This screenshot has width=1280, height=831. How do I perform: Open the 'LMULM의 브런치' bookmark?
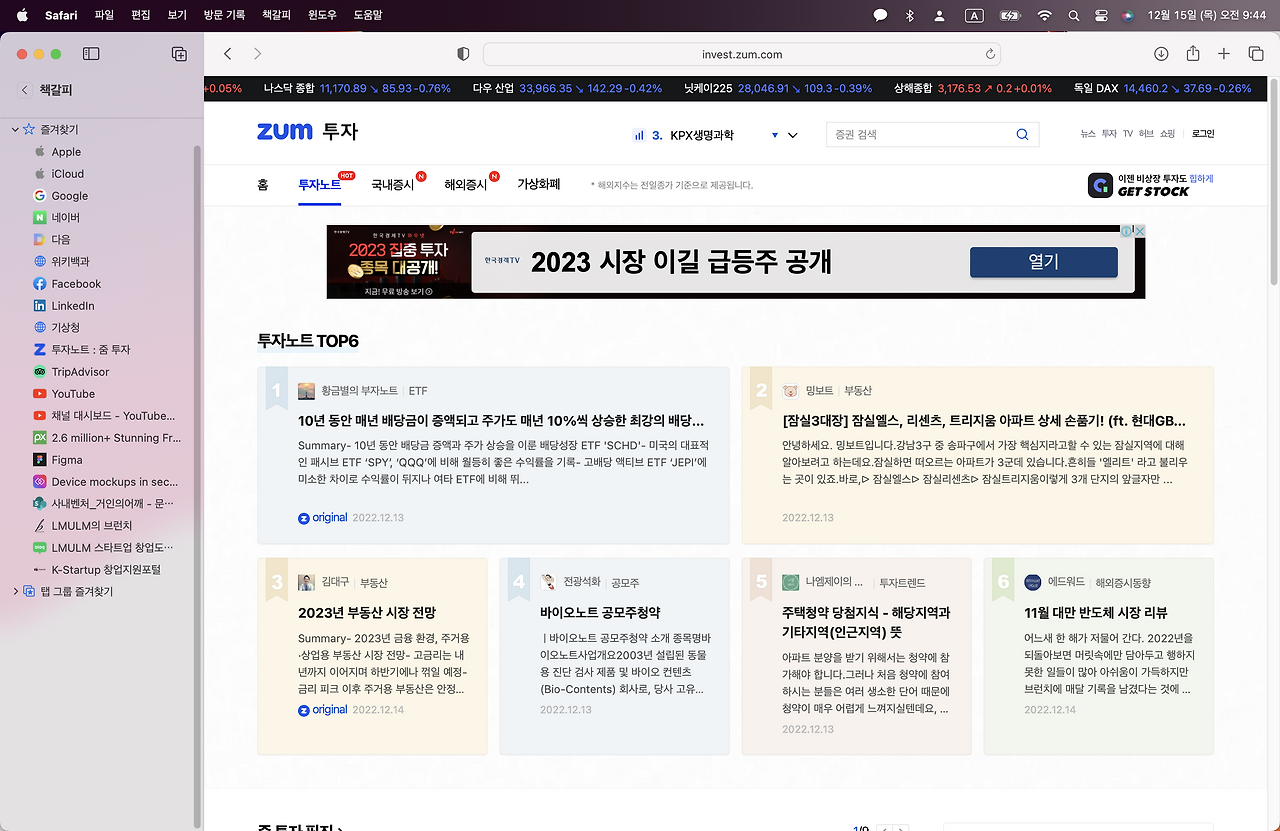(x=91, y=526)
